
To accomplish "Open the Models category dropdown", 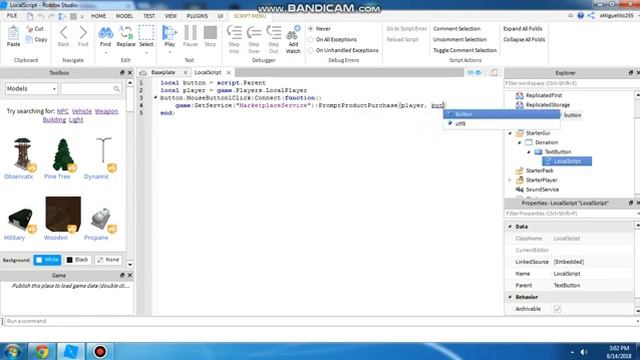I will [x=31, y=89].
